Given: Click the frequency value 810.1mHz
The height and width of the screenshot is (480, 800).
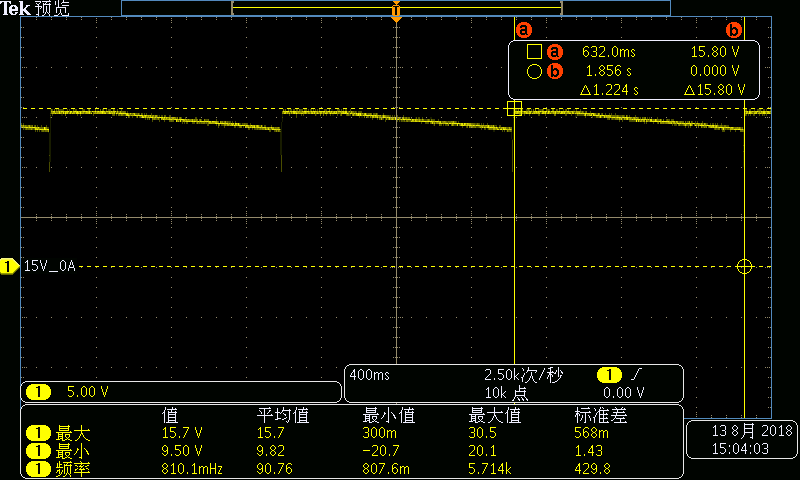Looking at the screenshot, I should [192, 469].
